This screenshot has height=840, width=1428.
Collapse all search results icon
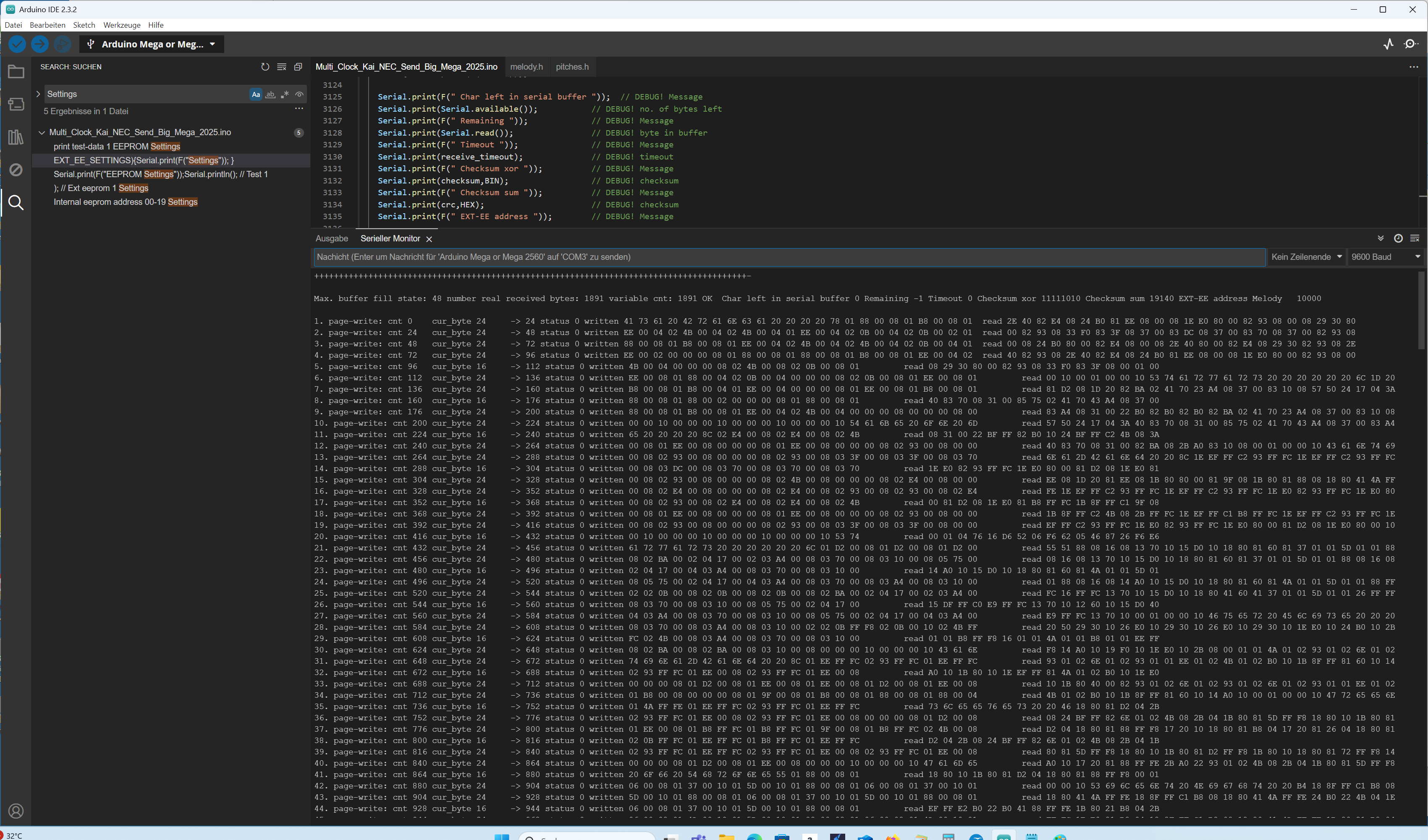pos(298,67)
